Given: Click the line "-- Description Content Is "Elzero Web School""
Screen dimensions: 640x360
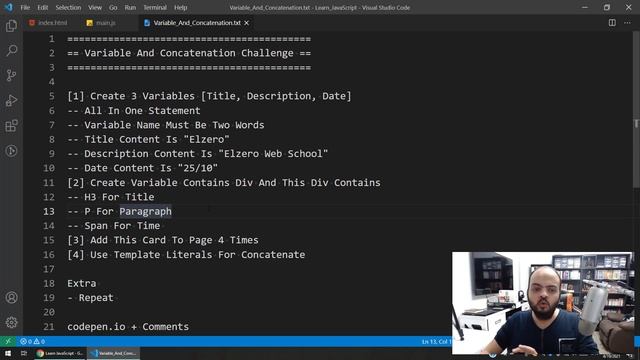Looking at the screenshot, I should point(198,154).
